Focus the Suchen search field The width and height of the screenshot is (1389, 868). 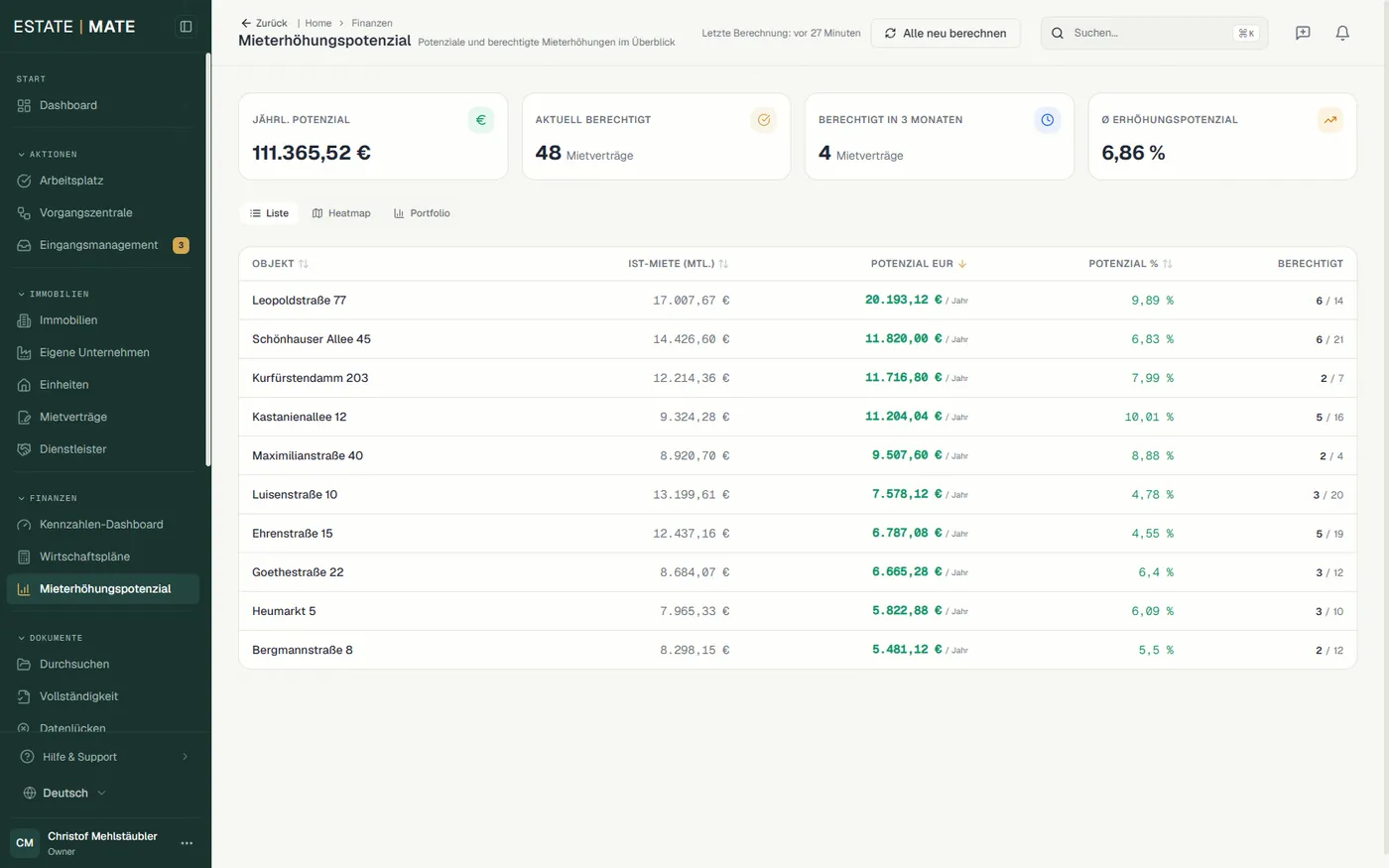pos(1154,33)
